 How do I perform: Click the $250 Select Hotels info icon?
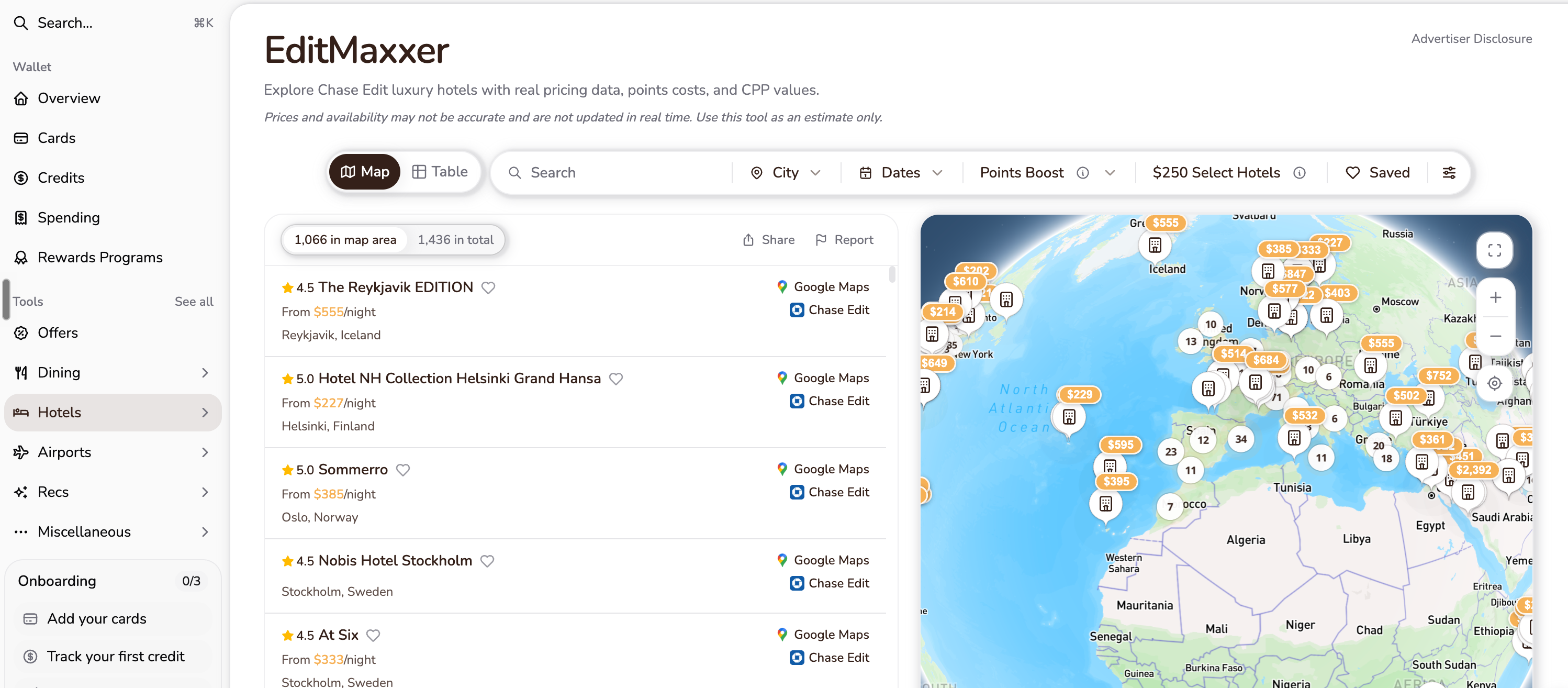point(1299,173)
